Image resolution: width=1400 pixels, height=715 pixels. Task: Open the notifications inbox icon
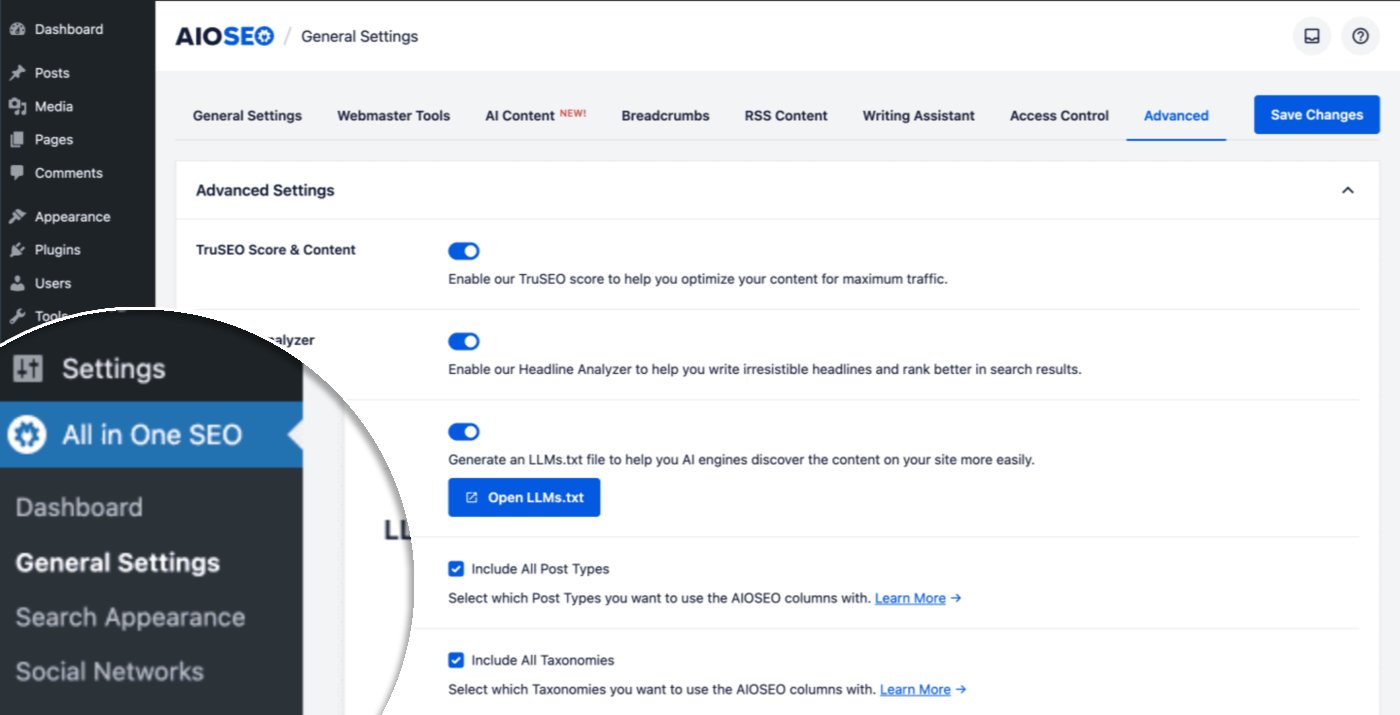[1311, 36]
